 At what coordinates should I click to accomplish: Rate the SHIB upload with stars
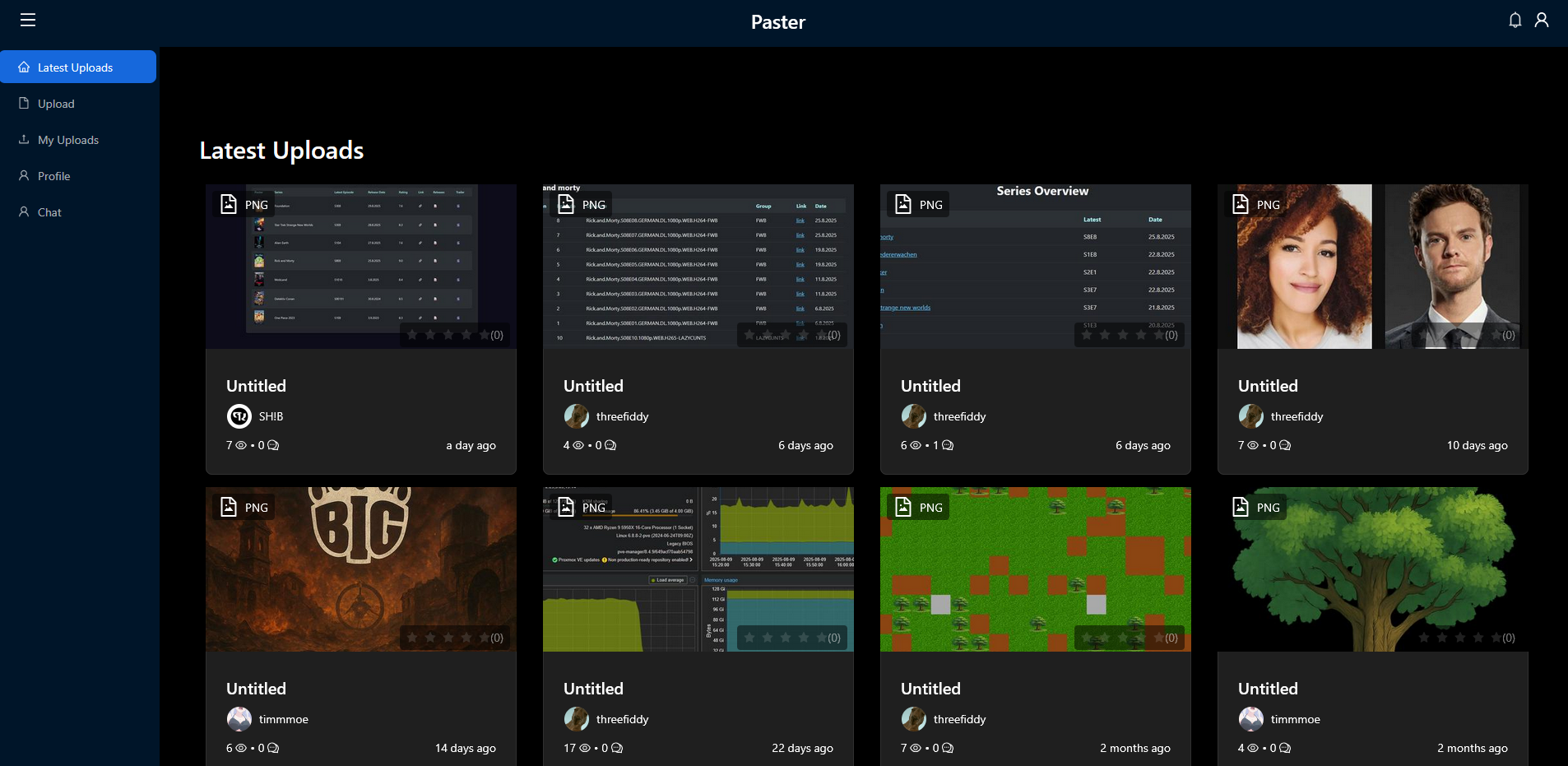click(448, 335)
